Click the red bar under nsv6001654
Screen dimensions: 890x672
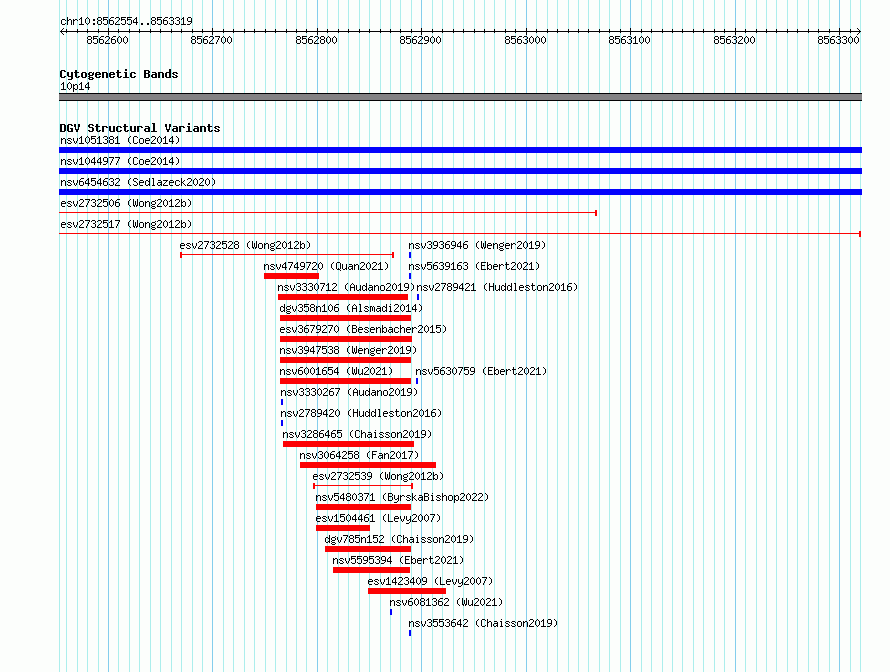click(345, 381)
